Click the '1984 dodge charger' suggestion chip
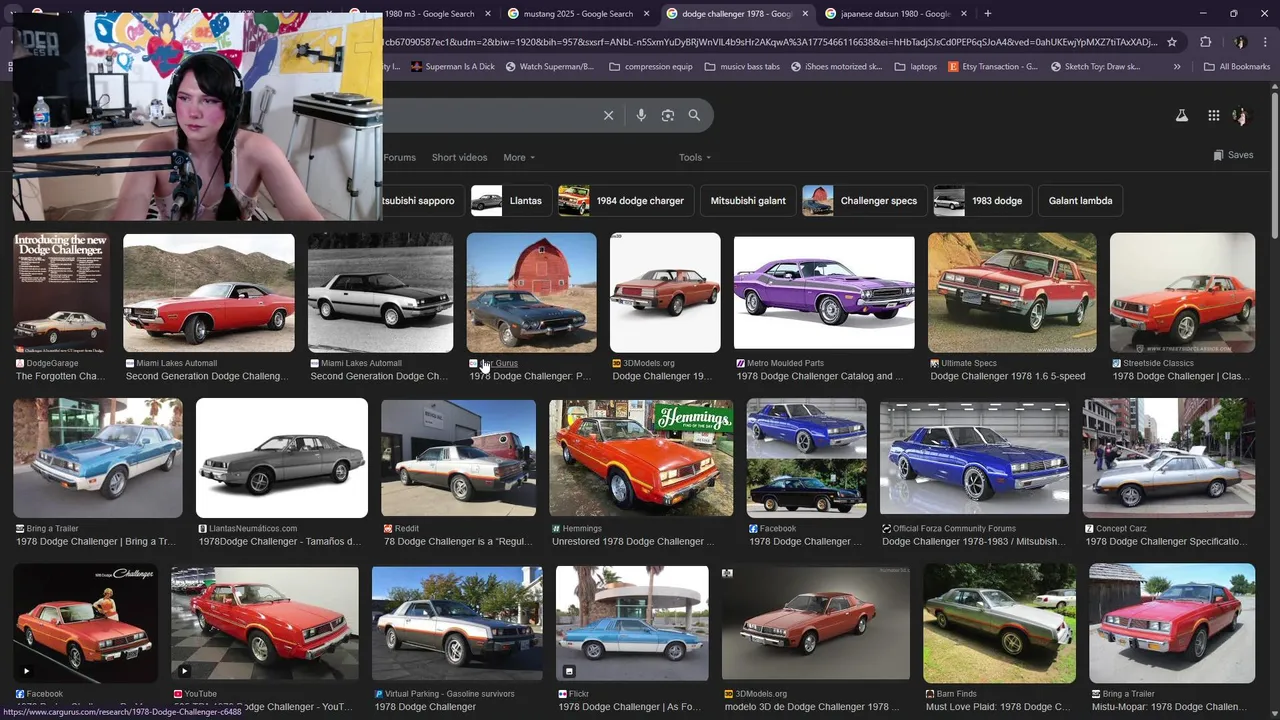The height and width of the screenshot is (720, 1280). pyautogui.click(x=624, y=200)
